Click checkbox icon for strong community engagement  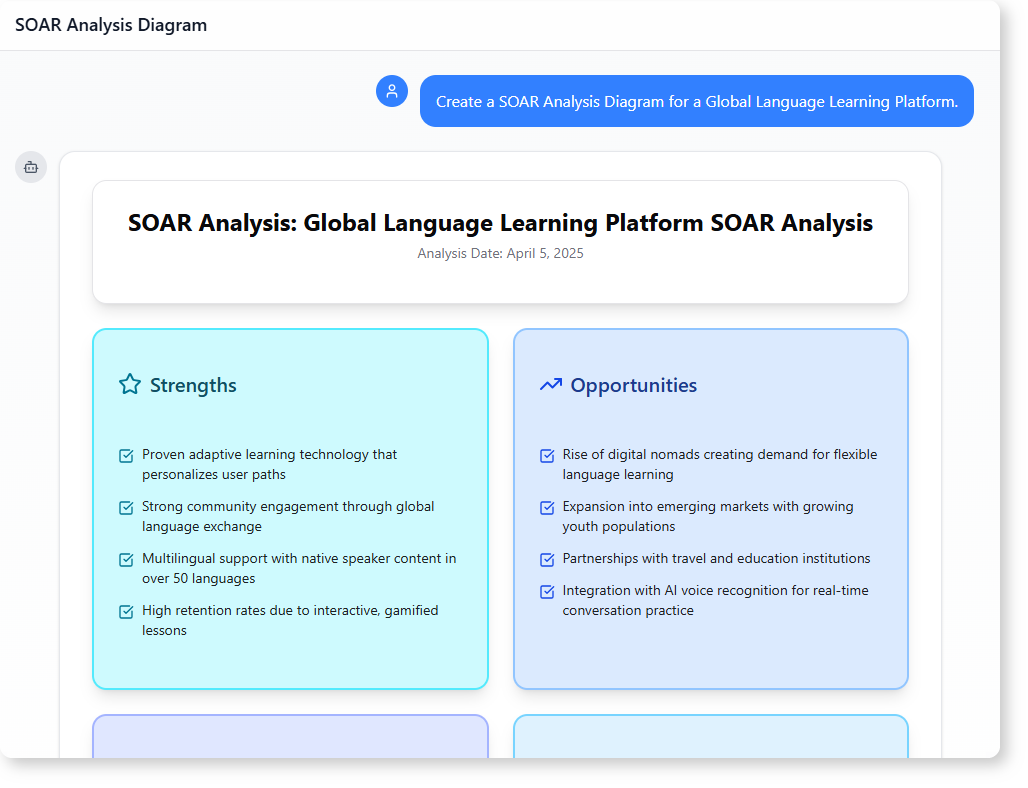click(127, 508)
